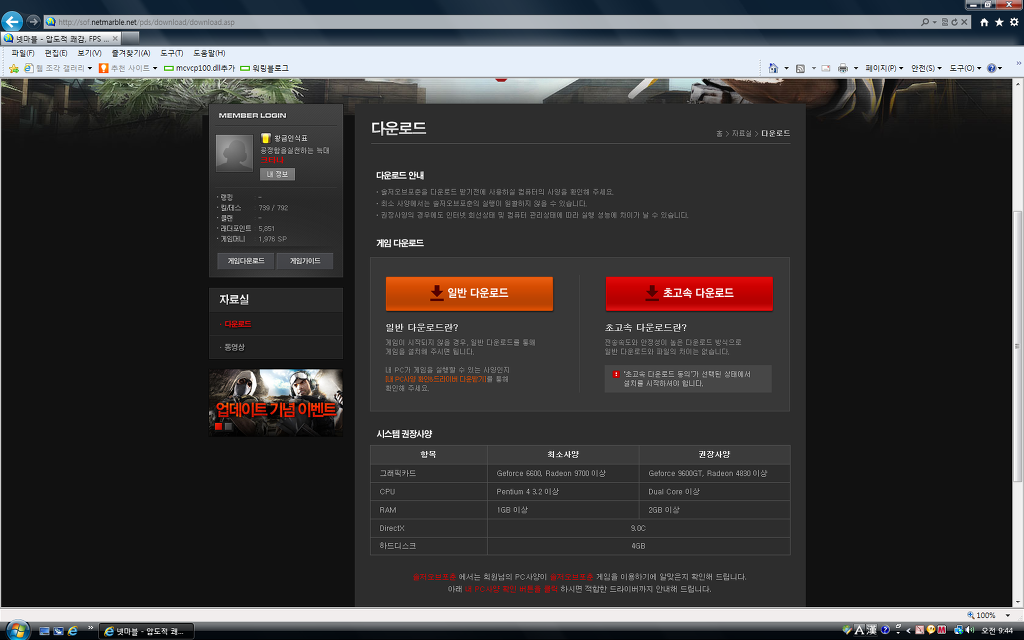Screen dimensions: 1024x640
Task: Click the taskbar clock 오전 9:44
Action: 997,631
